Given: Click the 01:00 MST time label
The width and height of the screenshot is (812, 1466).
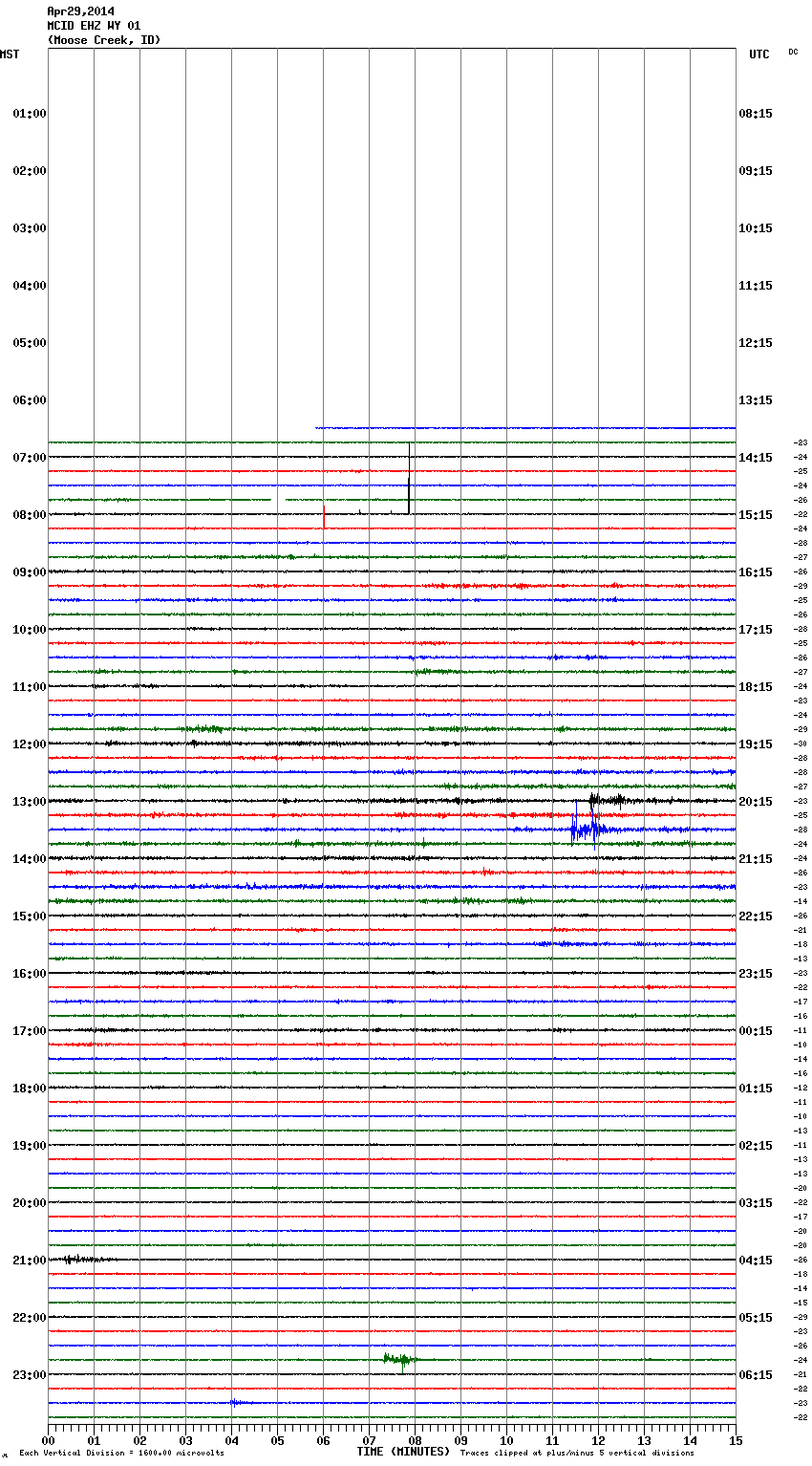Looking at the screenshot, I should click(x=30, y=114).
